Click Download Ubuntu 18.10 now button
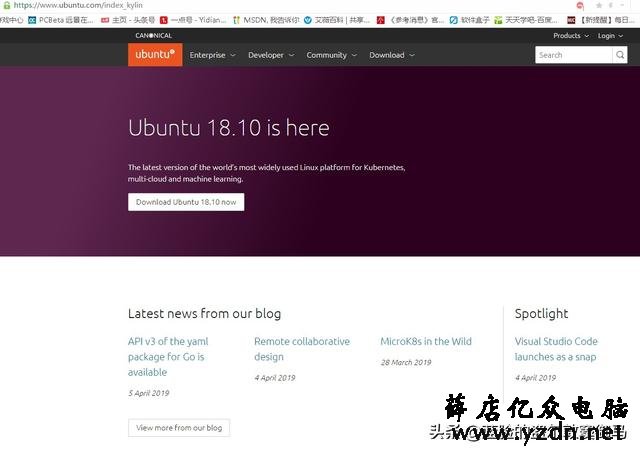640x453 pixels. [x=186, y=202]
